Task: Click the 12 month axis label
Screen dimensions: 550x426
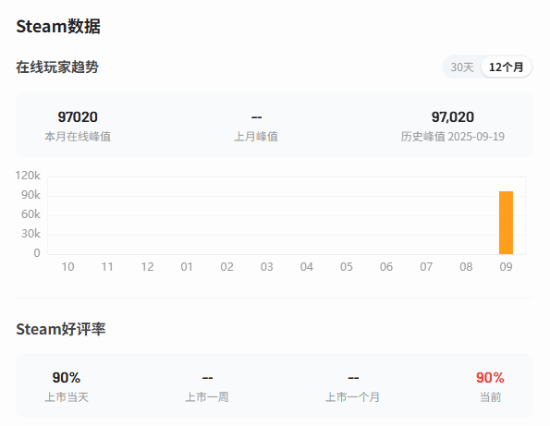Action: tap(147, 267)
